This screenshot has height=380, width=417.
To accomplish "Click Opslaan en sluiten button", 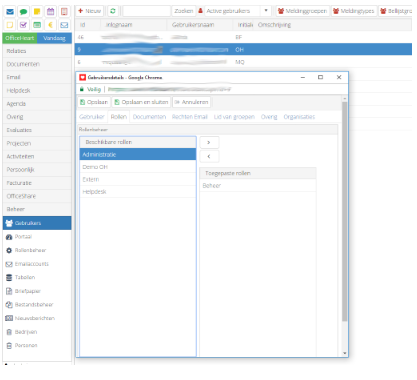I will [141, 102].
